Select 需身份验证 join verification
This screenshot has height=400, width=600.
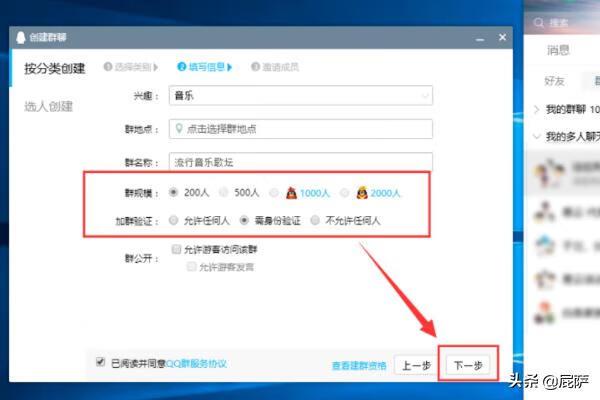[x=244, y=220]
